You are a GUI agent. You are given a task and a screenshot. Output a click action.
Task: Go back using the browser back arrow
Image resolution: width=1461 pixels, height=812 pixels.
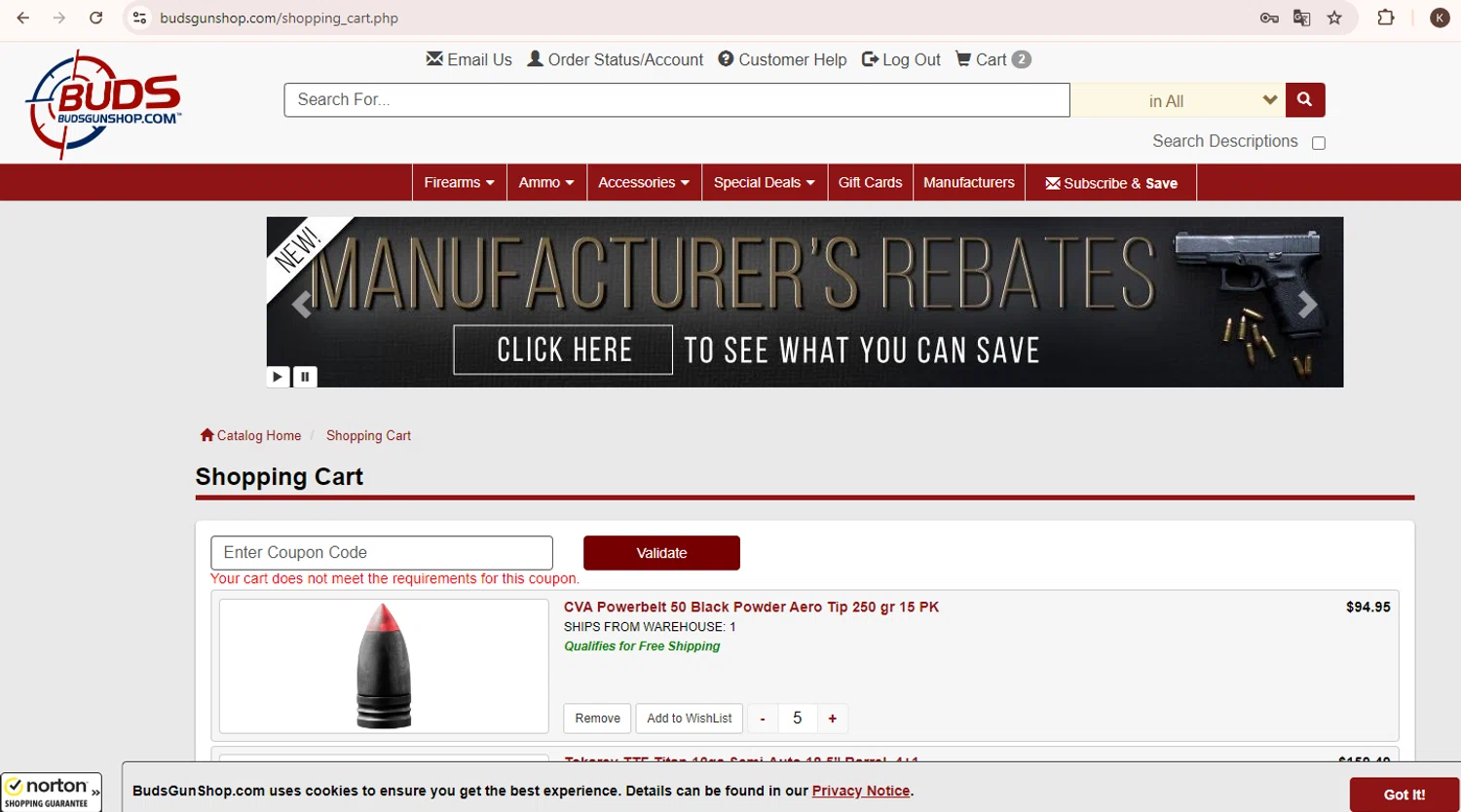point(23,18)
